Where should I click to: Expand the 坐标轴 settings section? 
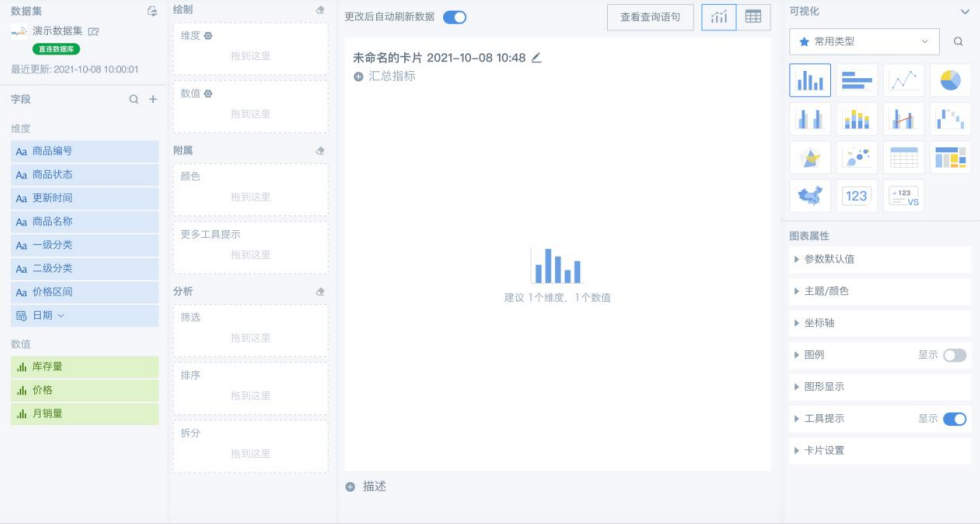point(819,323)
